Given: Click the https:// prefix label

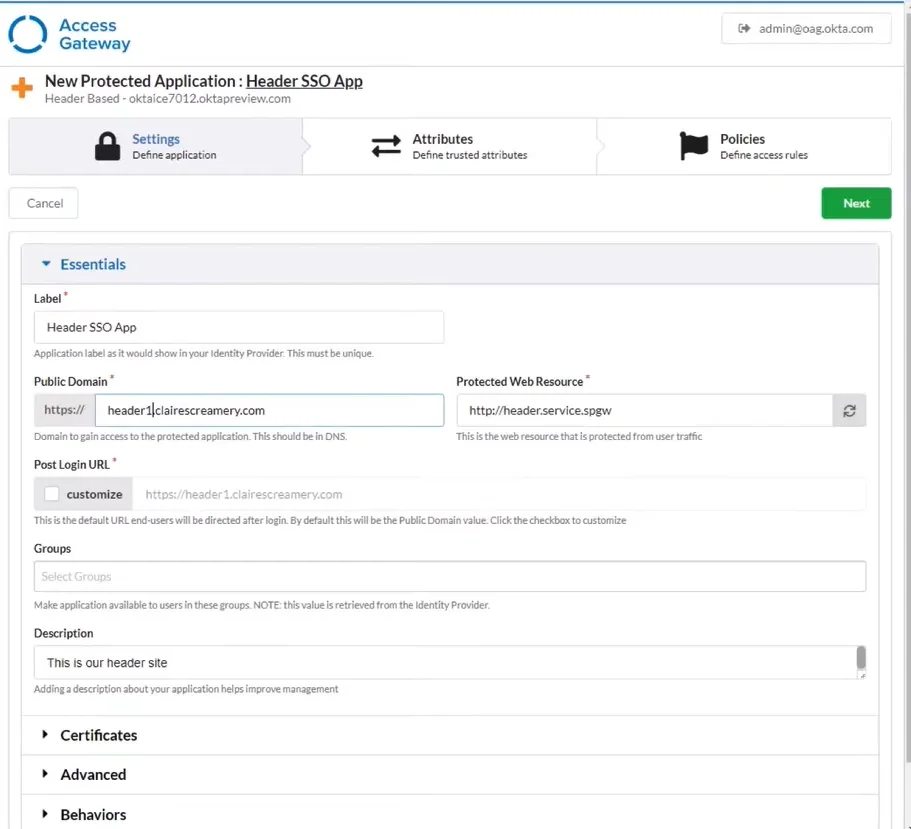Looking at the screenshot, I should [64, 410].
